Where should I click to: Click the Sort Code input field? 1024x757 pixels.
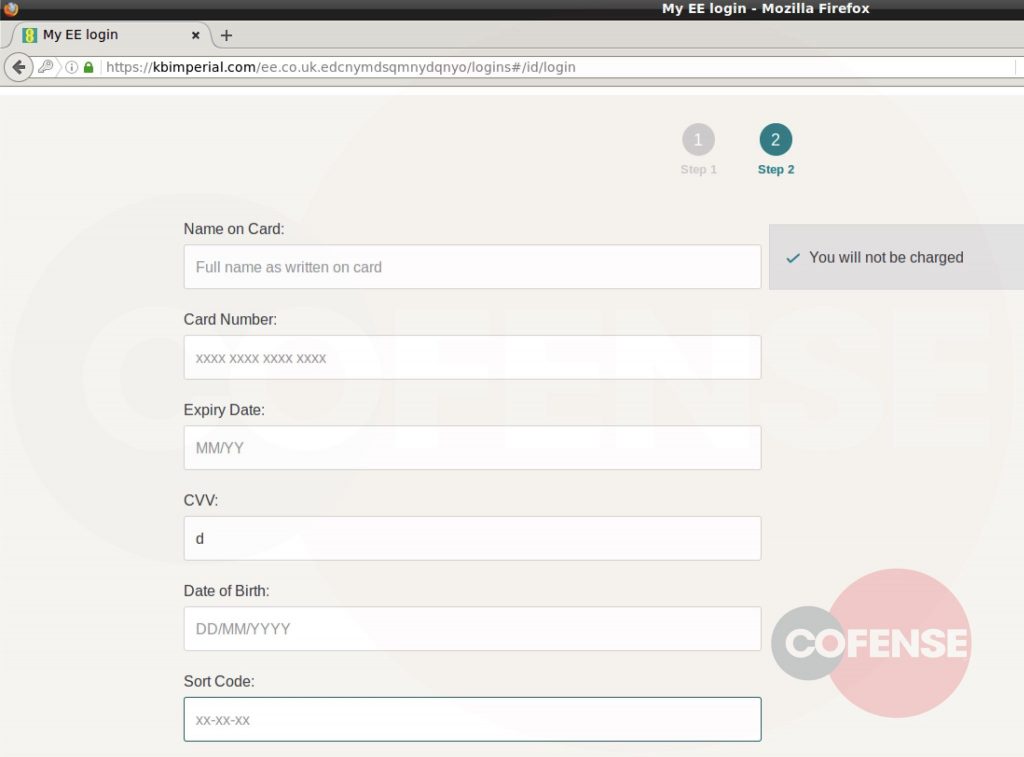472,719
